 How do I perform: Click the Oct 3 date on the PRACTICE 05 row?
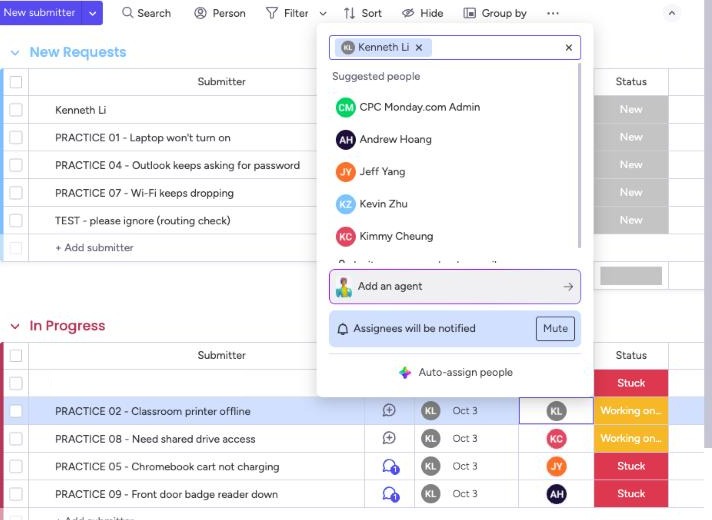[x=465, y=466]
